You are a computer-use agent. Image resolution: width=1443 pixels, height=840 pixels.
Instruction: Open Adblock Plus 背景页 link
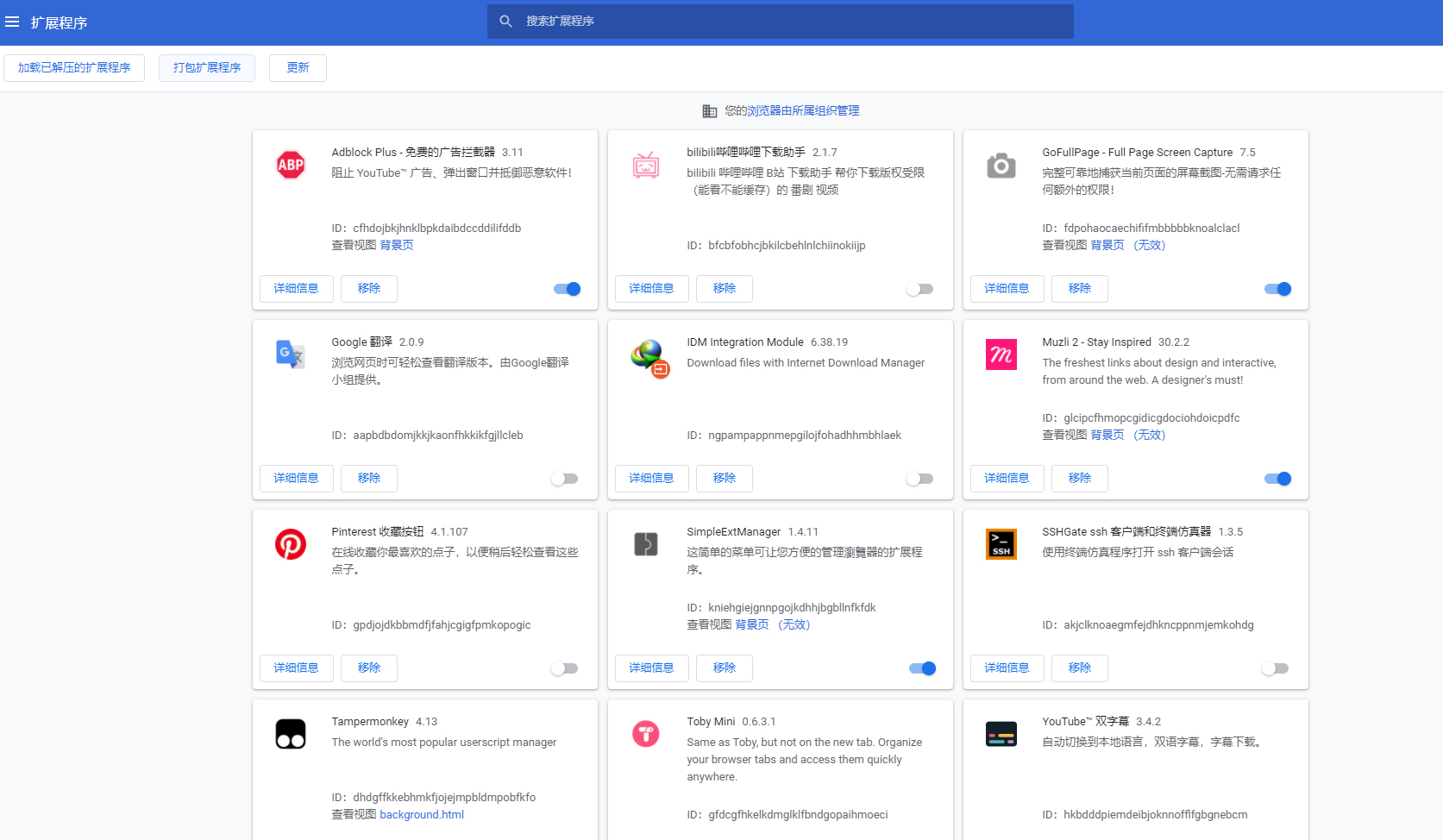point(397,245)
